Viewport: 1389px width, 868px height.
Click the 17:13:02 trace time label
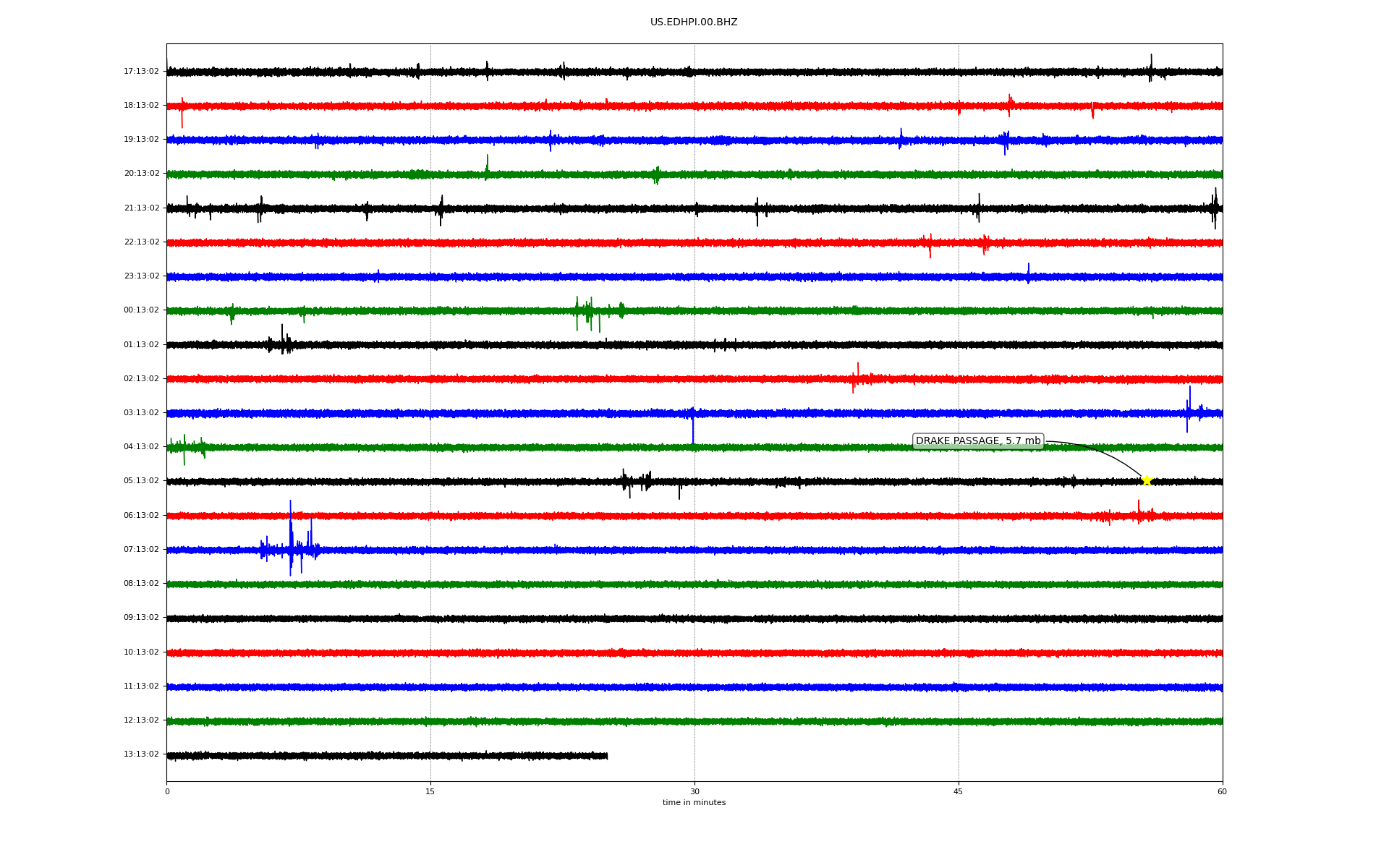(x=141, y=72)
